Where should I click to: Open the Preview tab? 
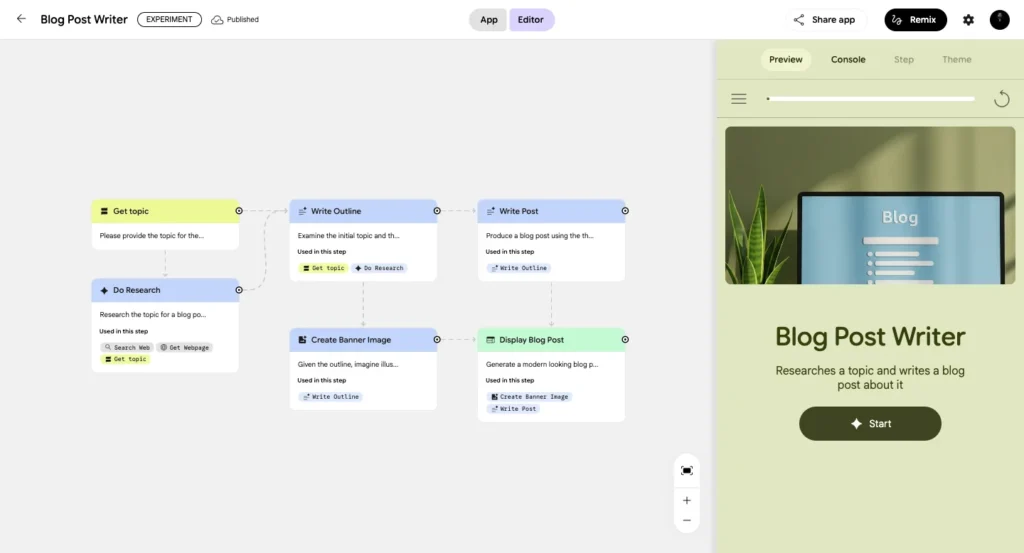(x=786, y=59)
